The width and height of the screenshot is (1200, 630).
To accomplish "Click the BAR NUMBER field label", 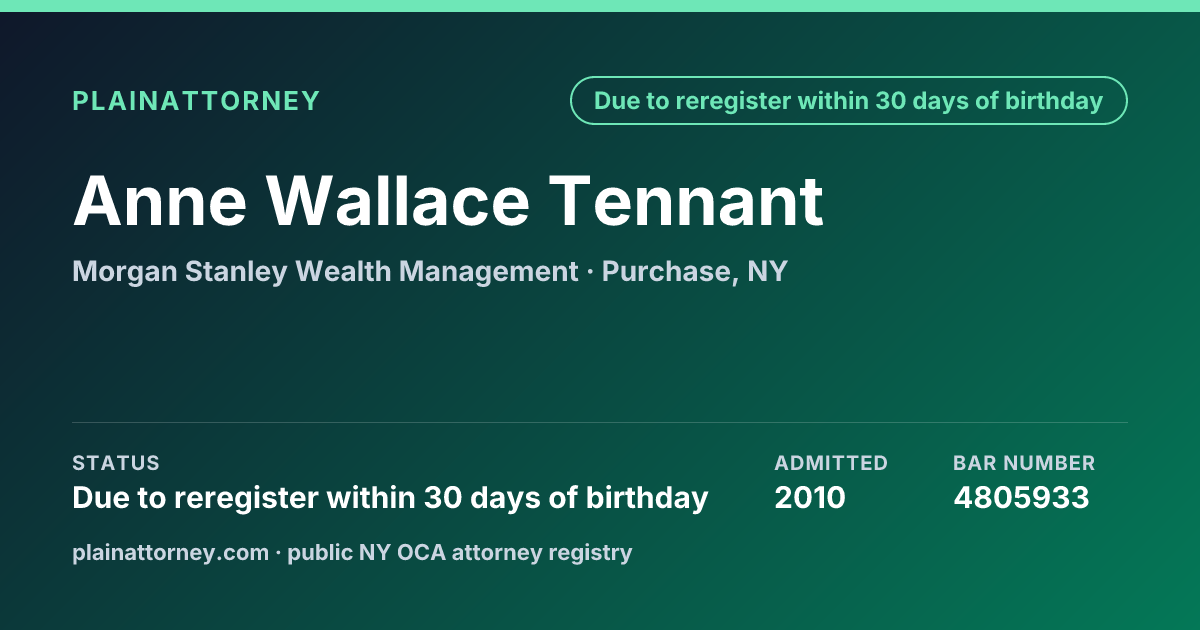I will tap(1024, 463).
